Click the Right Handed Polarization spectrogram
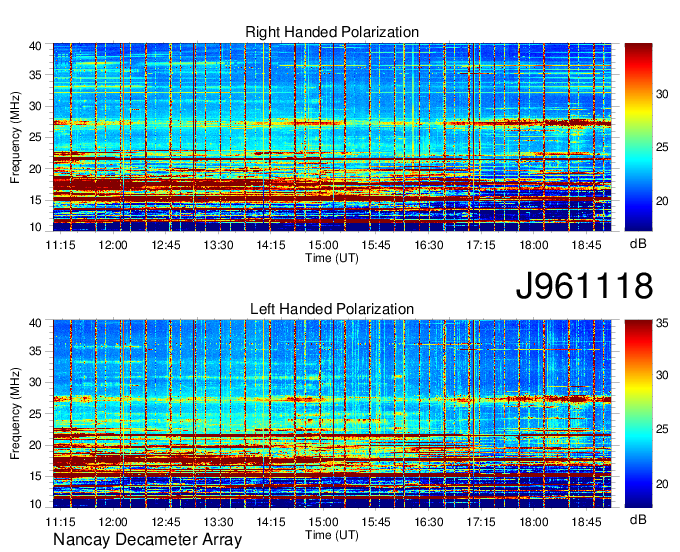Screen dimensions: 680x552 click(332, 137)
